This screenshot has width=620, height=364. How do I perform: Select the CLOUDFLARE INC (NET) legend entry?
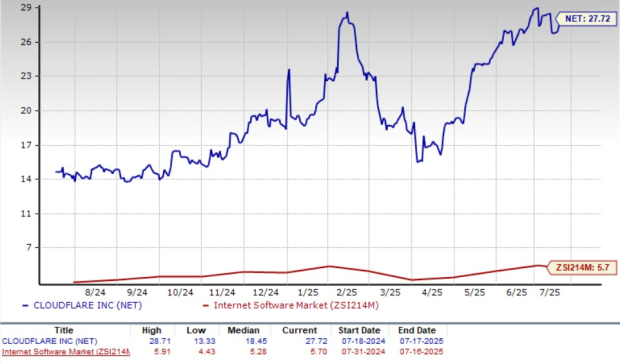coord(82,306)
